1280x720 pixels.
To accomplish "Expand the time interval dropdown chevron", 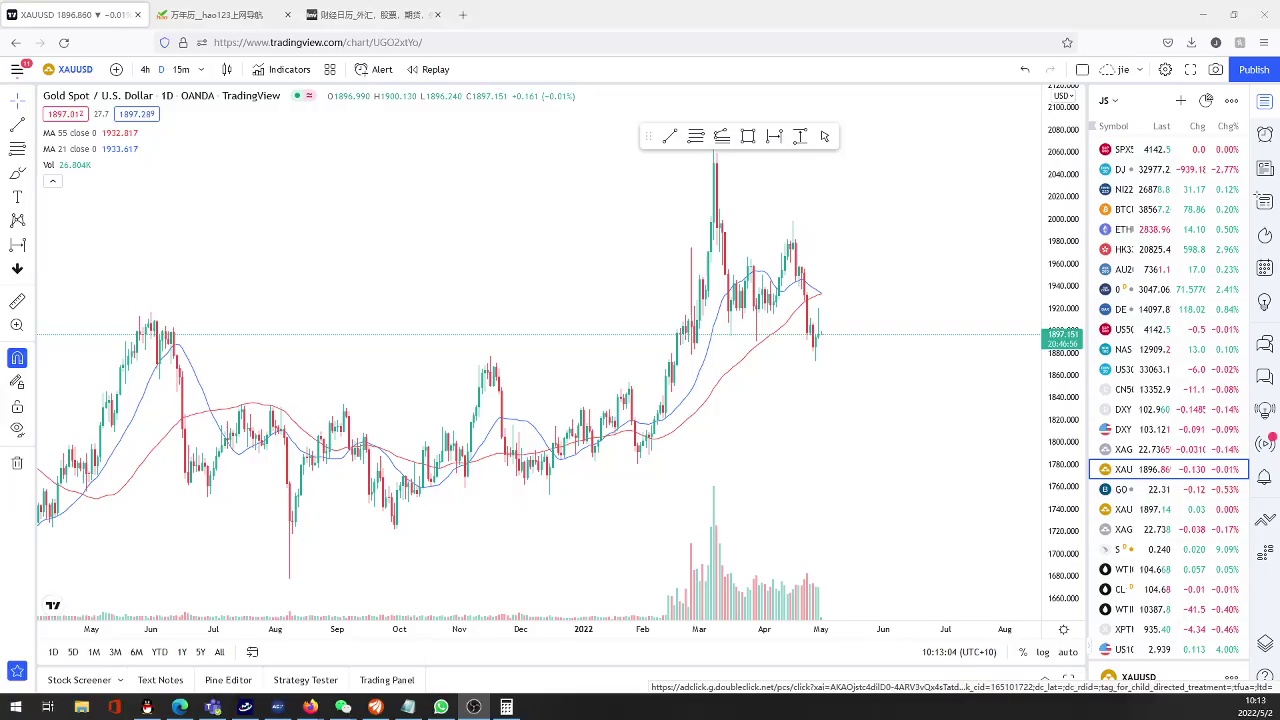I will [x=201, y=69].
